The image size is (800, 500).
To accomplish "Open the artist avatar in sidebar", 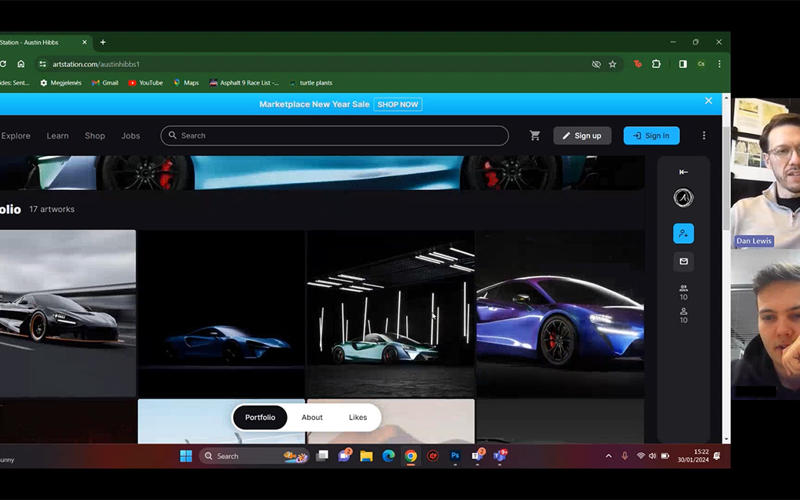I will (x=683, y=198).
